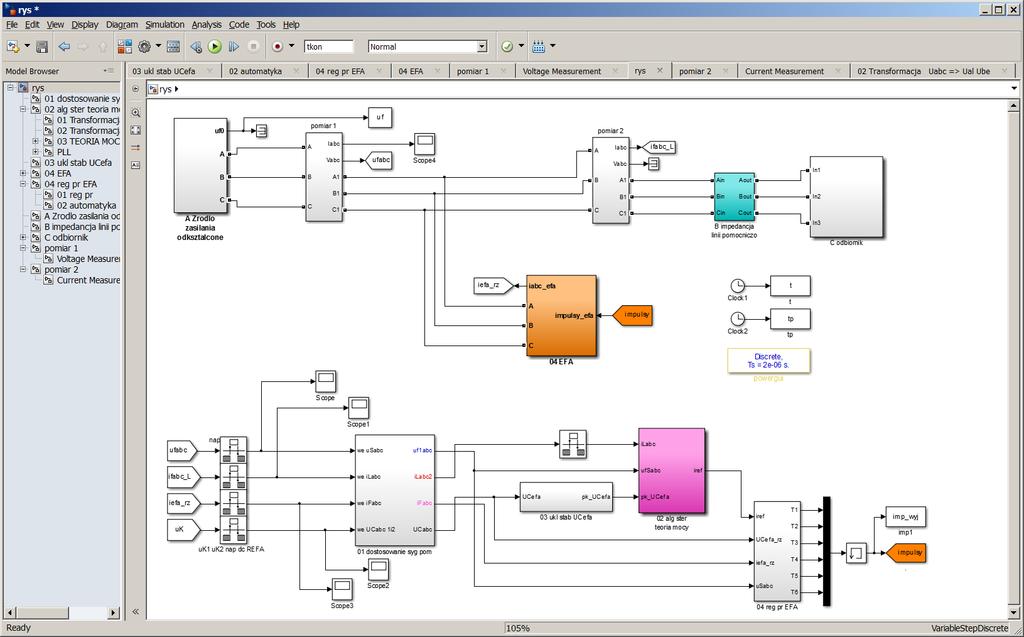This screenshot has height=637, width=1024.
Task: Toggle Hide/Show Explorer Bar palette icon
Action: [x=135, y=89]
